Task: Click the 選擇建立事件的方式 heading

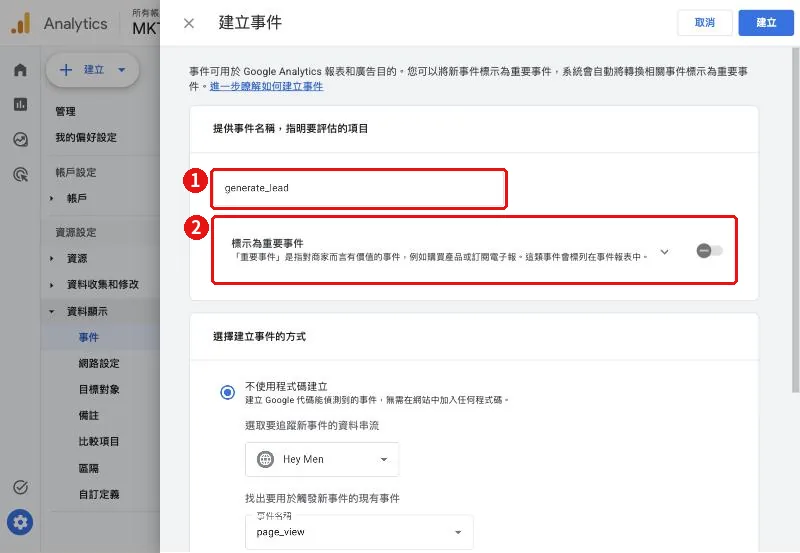Action: point(259,337)
